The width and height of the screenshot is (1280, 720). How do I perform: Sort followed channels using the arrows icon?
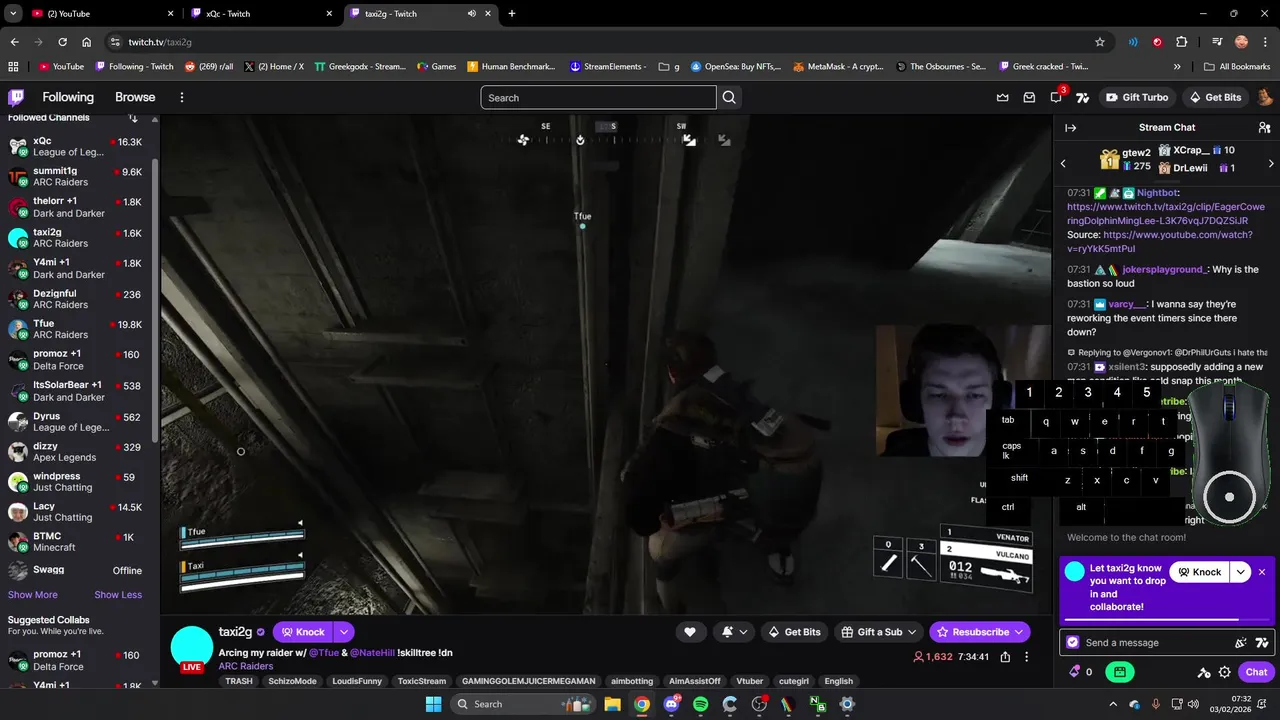(x=133, y=118)
